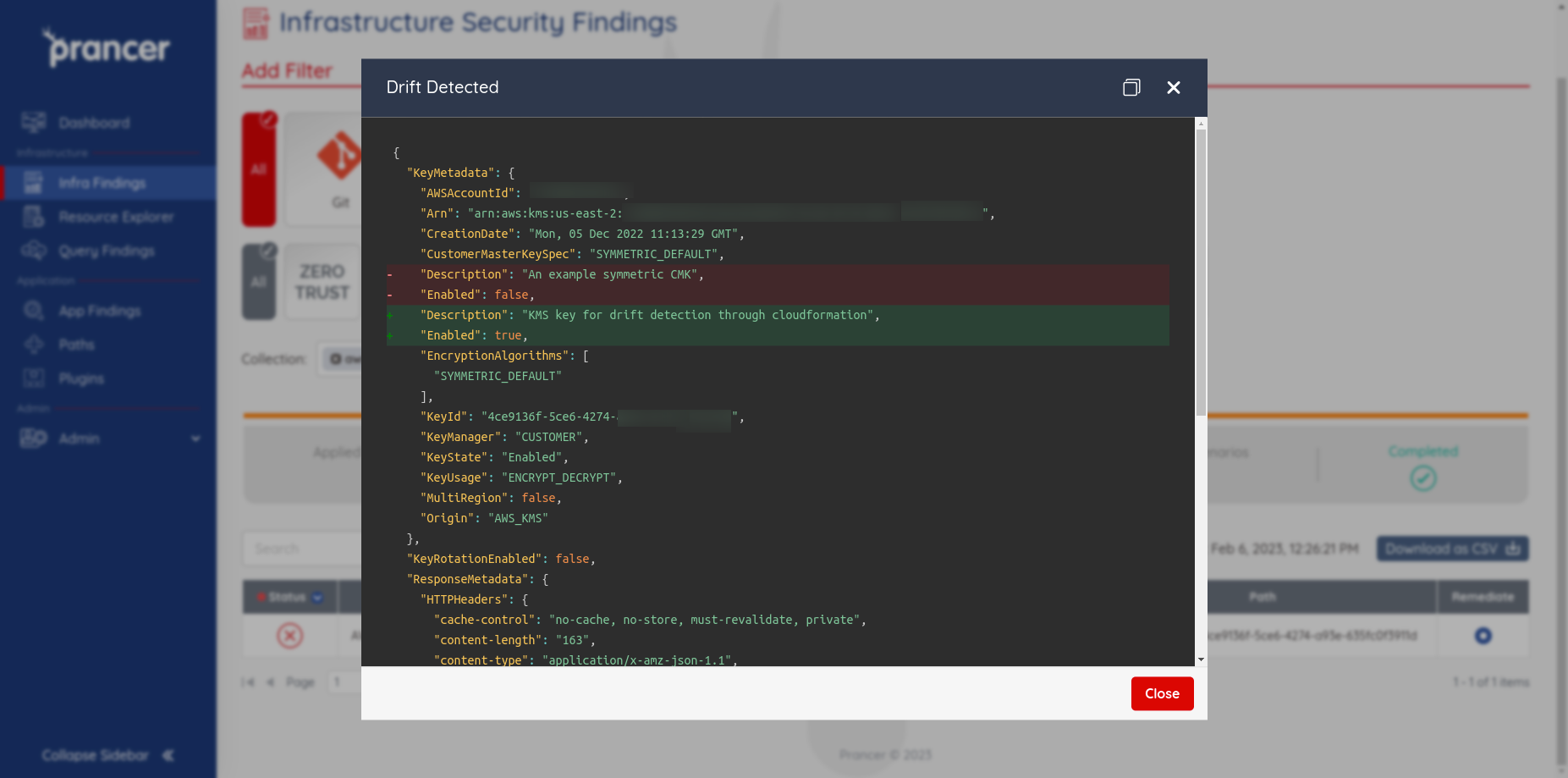Copy drift JSON using the copy icon
Screen dimensions: 1568x778
point(1131,87)
